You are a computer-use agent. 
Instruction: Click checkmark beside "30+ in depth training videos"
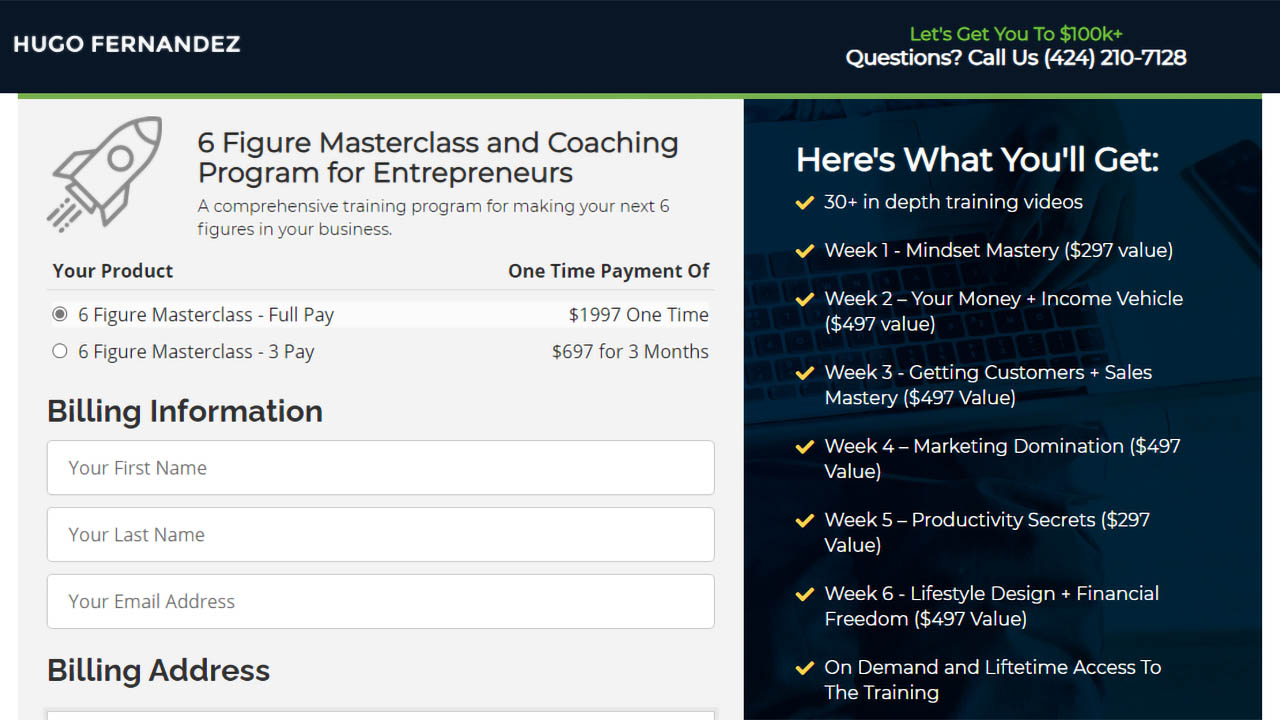(x=805, y=202)
